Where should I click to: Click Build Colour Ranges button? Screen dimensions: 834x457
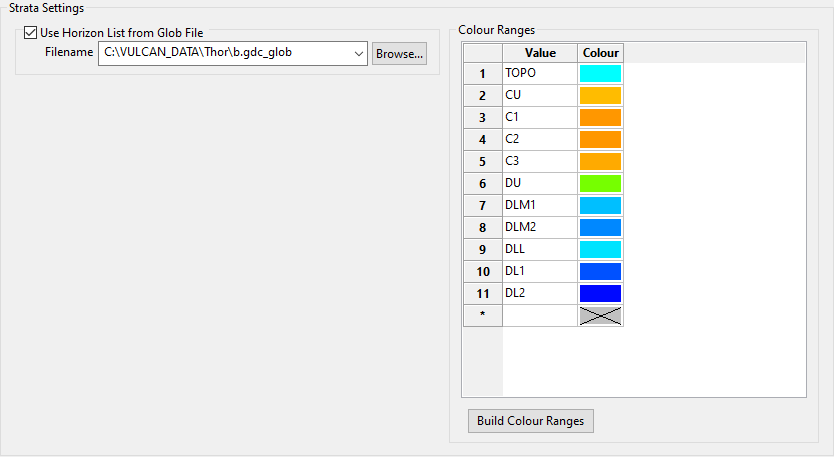tap(531, 420)
